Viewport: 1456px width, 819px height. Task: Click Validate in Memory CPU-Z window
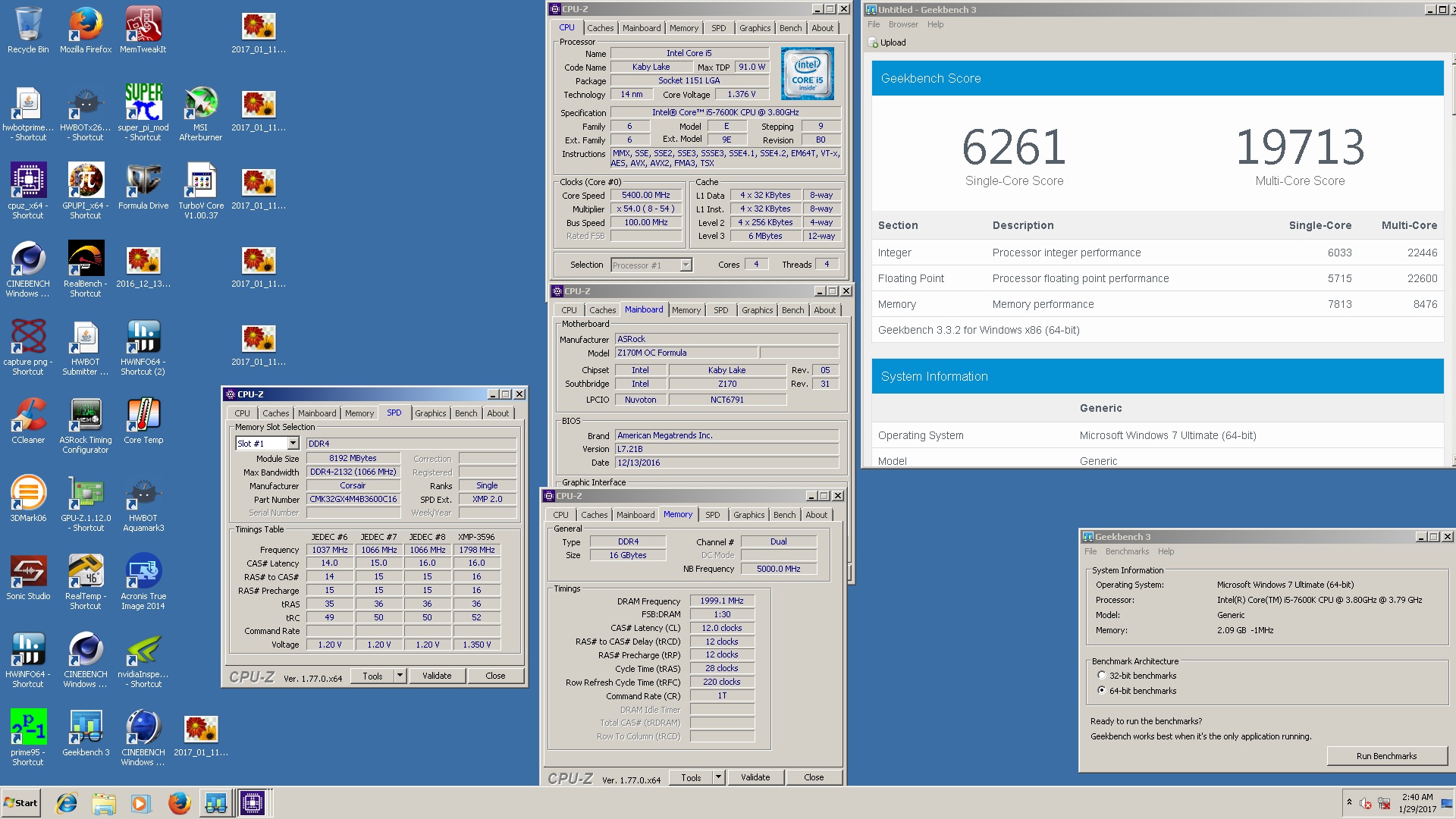(755, 777)
